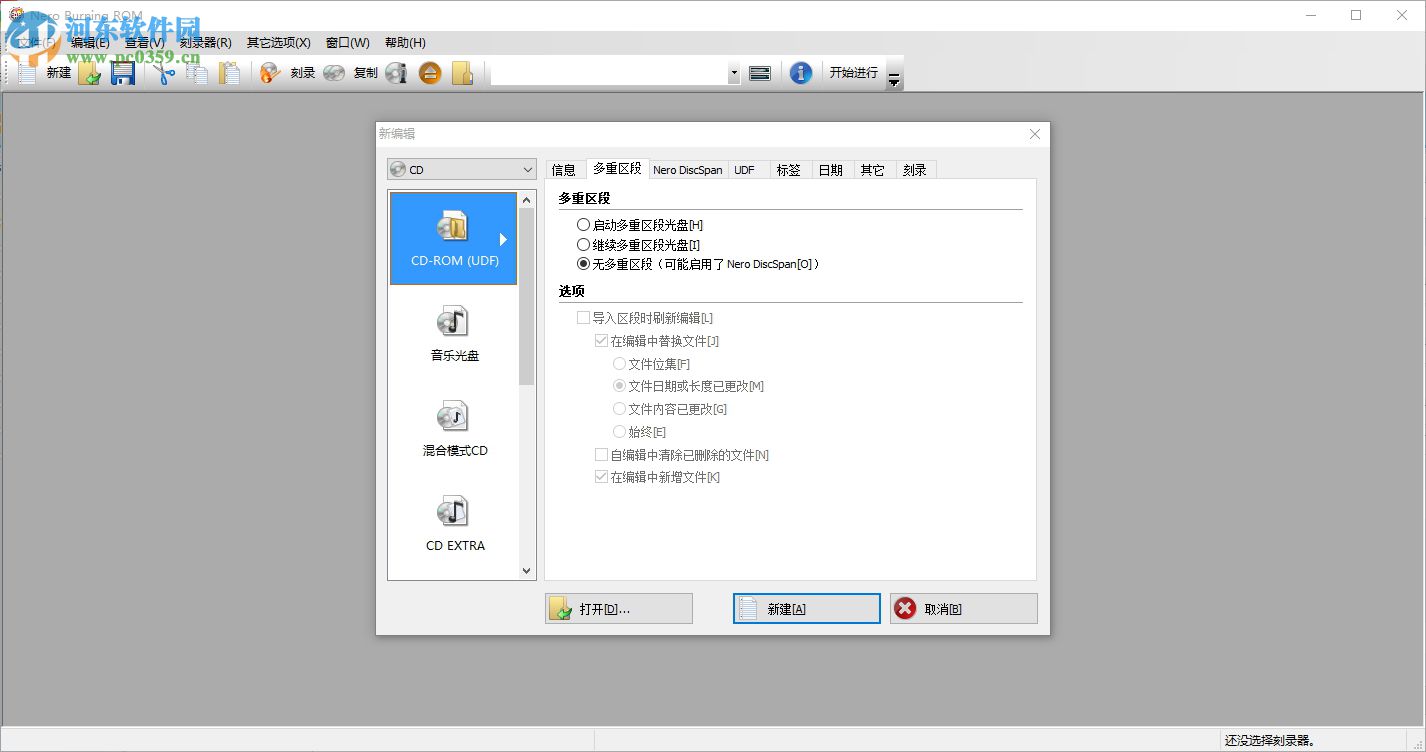Open the 刻录器(R) menu
Viewport: 1426px width, 752px height.
click(x=206, y=43)
